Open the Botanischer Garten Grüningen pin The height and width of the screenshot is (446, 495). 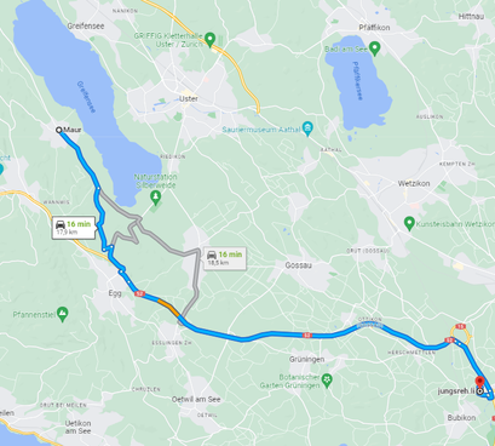tap(327, 381)
